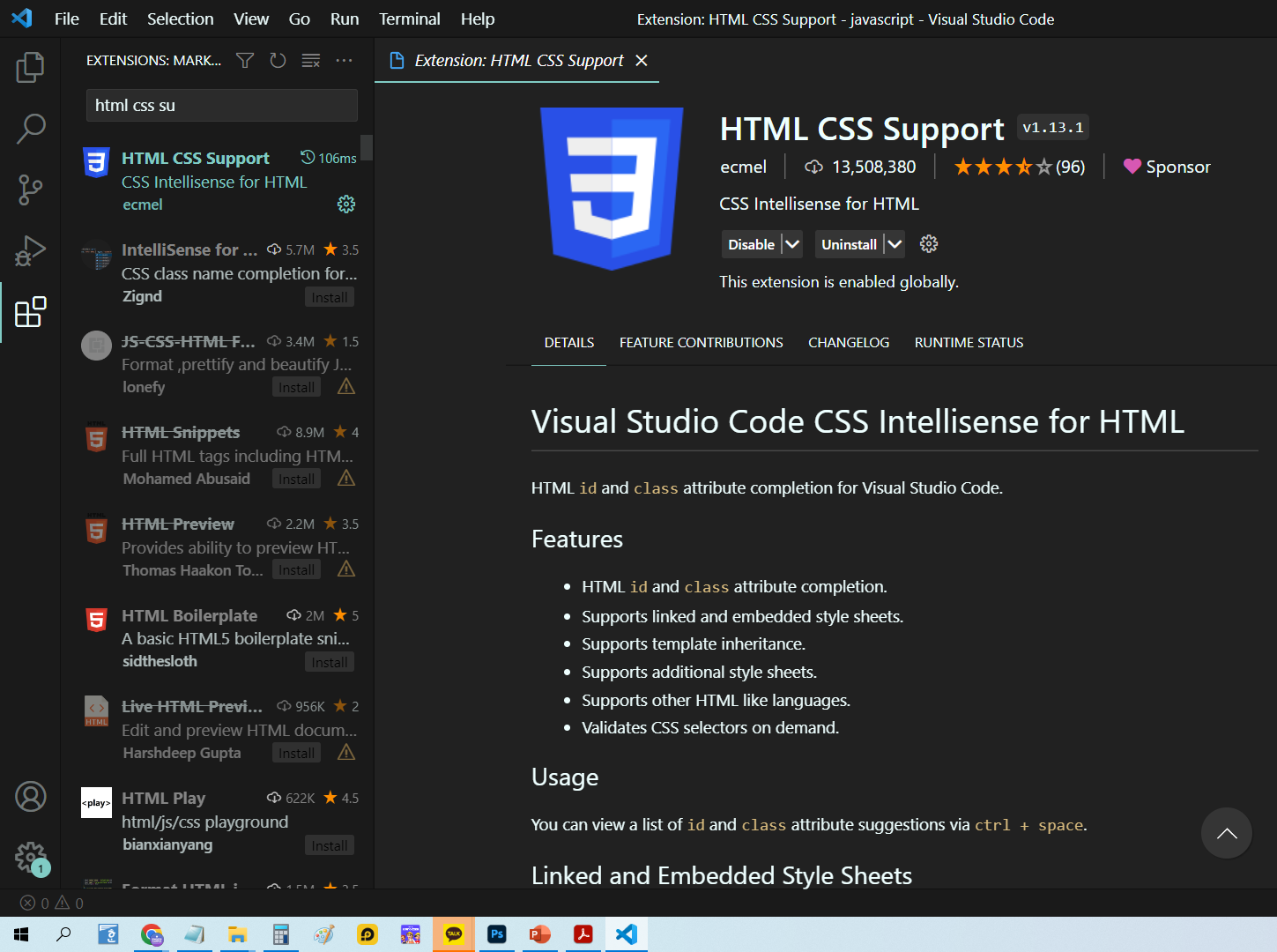Switch to Runtime Status tab
This screenshot has width=1277, height=952.
coord(969,343)
